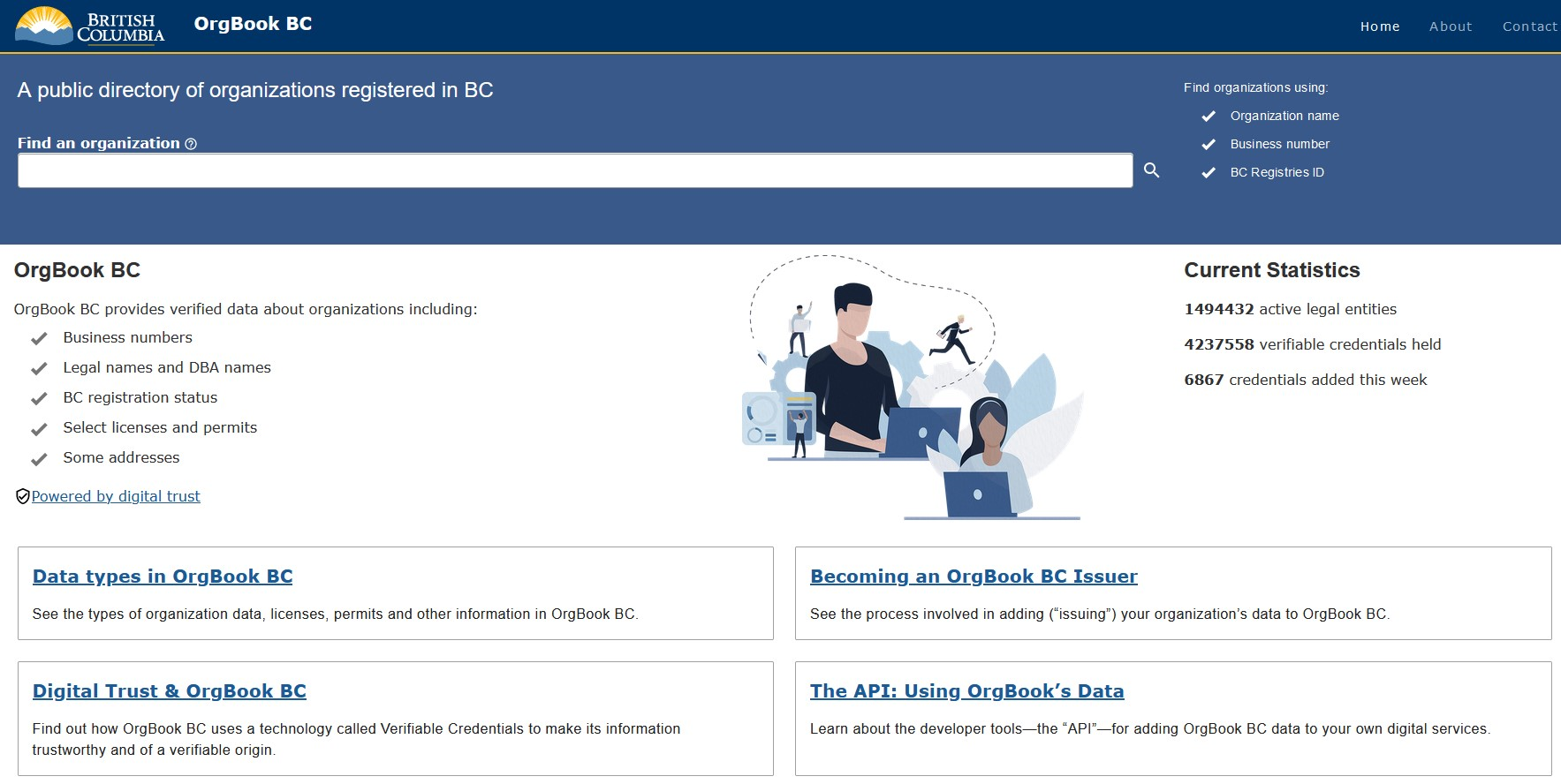The height and width of the screenshot is (784, 1561).
Task: Open Data types in OrgBook BC link
Action: pyautogui.click(x=163, y=577)
